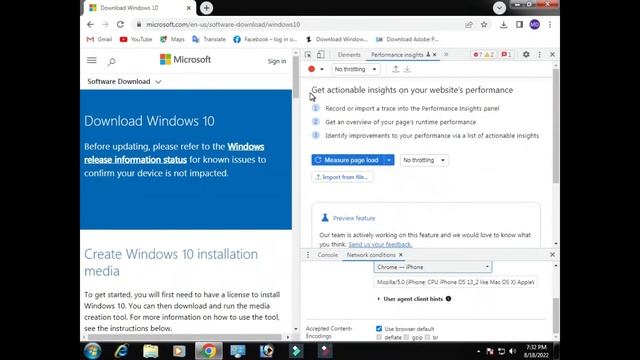Image resolution: width=640 pixels, height=360 pixels.
Task: Open new tab with plus button
Action: (x=206, y=8)
